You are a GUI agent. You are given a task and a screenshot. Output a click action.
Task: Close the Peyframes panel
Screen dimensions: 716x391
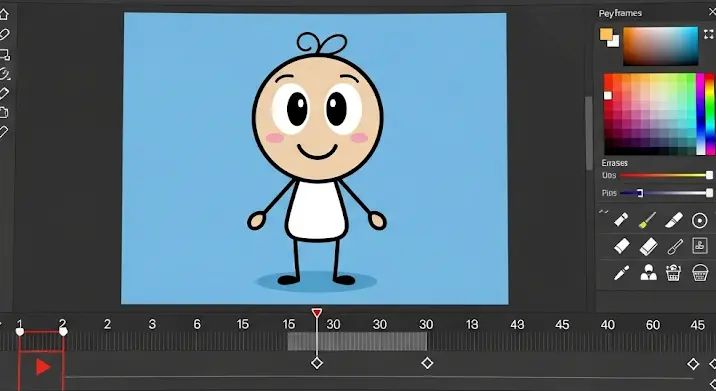click(x=712, y=12)
